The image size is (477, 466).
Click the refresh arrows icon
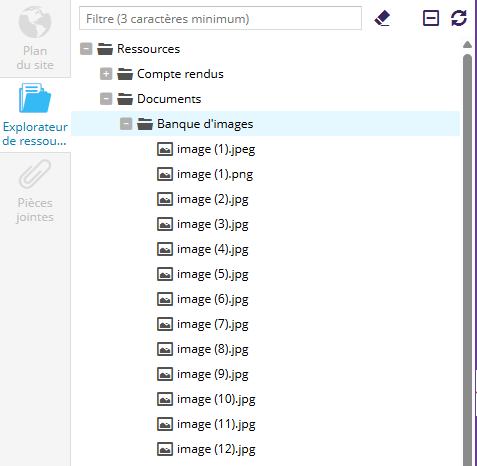459,18
